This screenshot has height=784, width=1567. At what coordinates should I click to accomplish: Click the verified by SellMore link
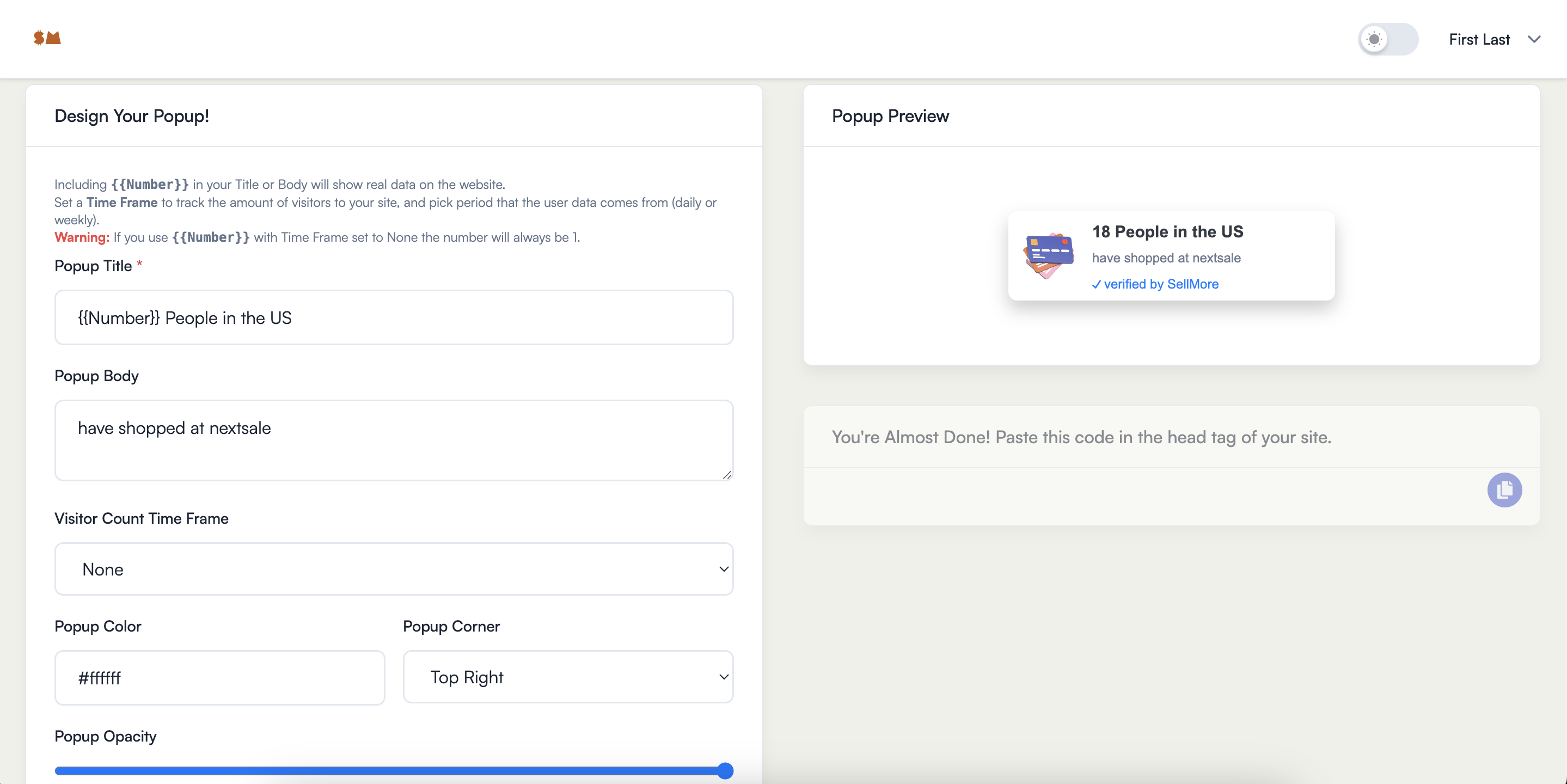[x=1161, y=284]
